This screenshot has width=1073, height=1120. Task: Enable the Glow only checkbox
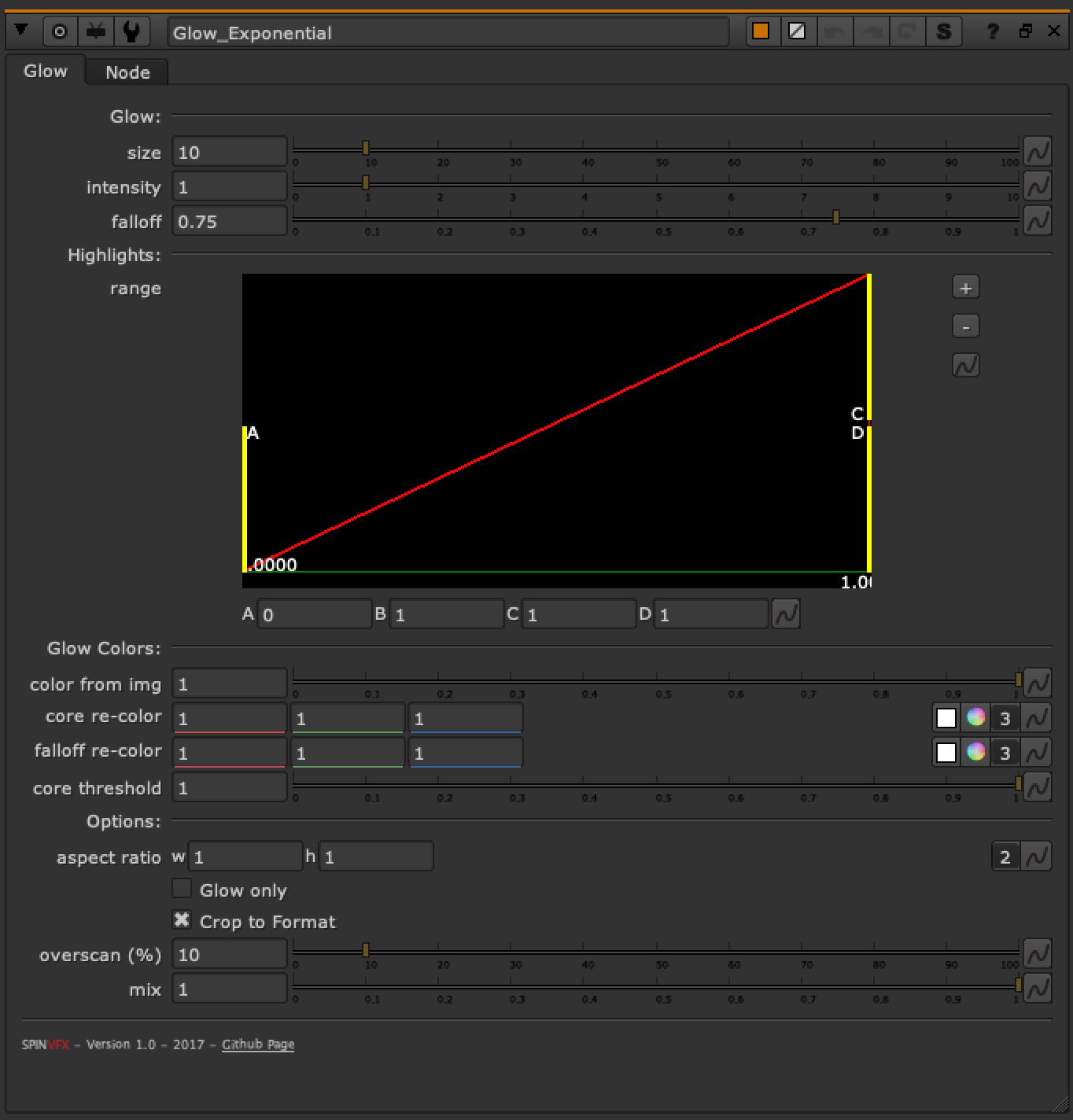point(182,888)
